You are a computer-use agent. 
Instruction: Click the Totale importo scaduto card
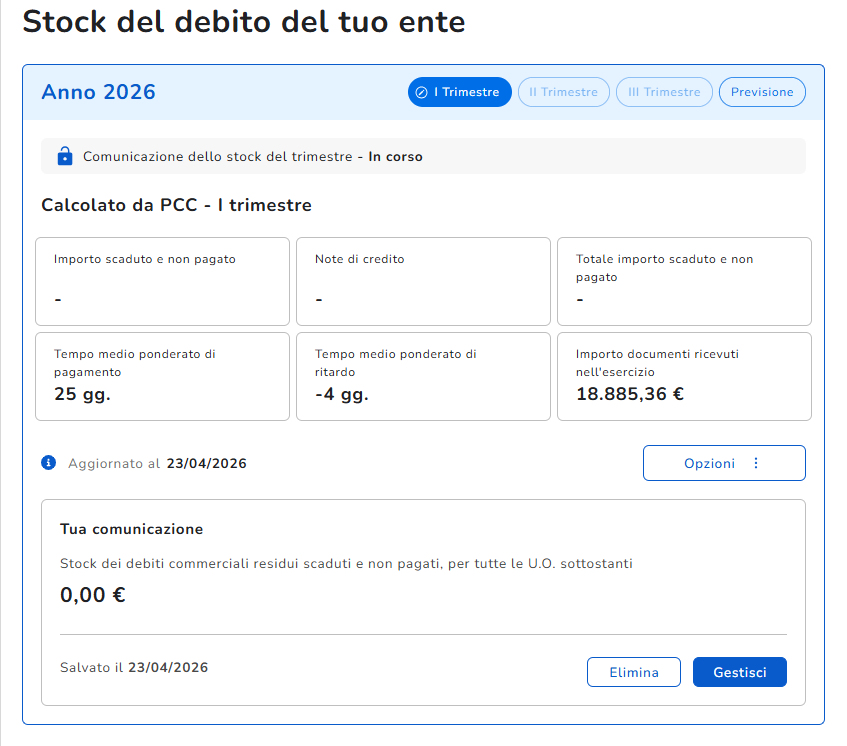click(684, 281)
